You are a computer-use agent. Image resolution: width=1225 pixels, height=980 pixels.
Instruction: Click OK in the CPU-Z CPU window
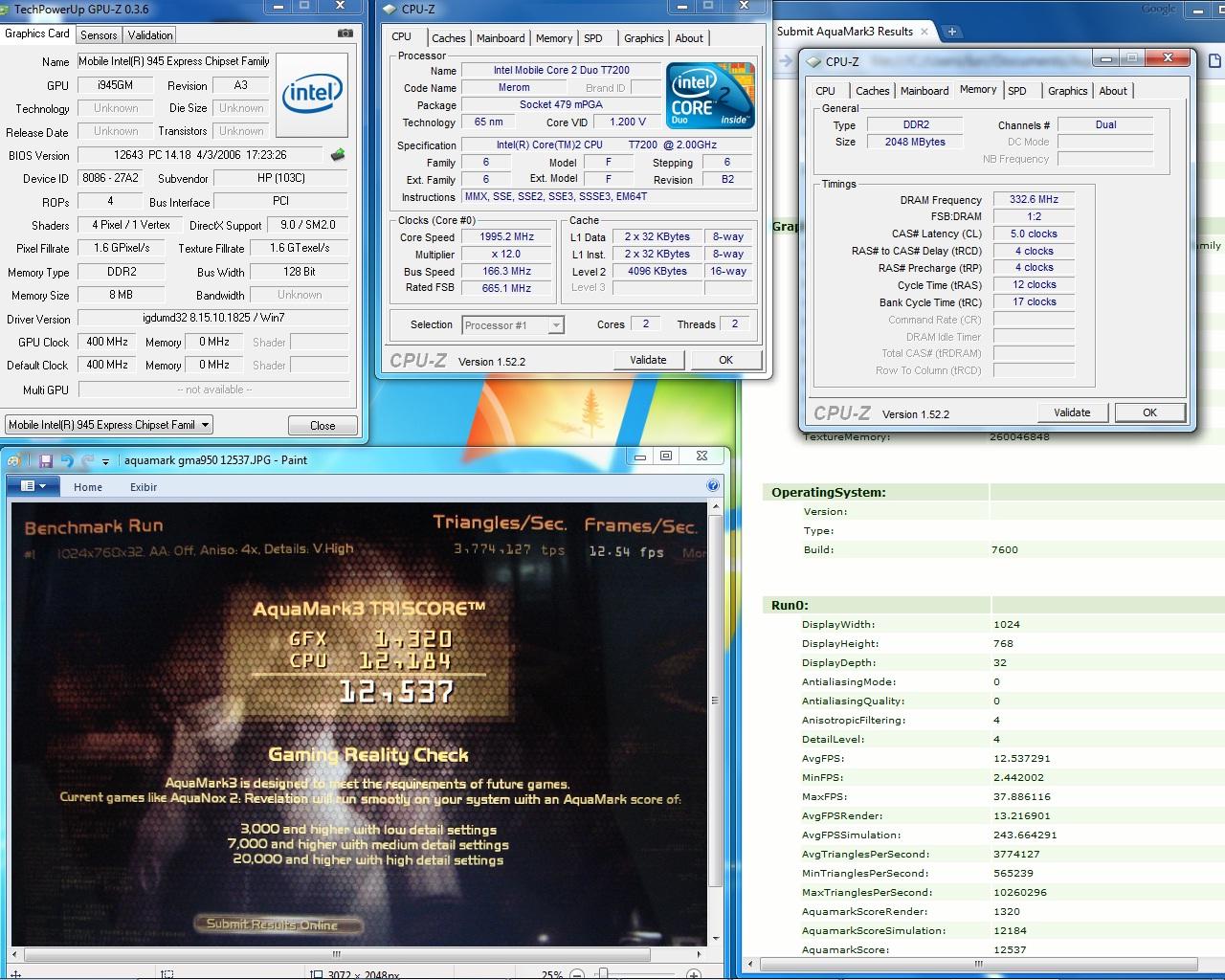pos(725,360)
